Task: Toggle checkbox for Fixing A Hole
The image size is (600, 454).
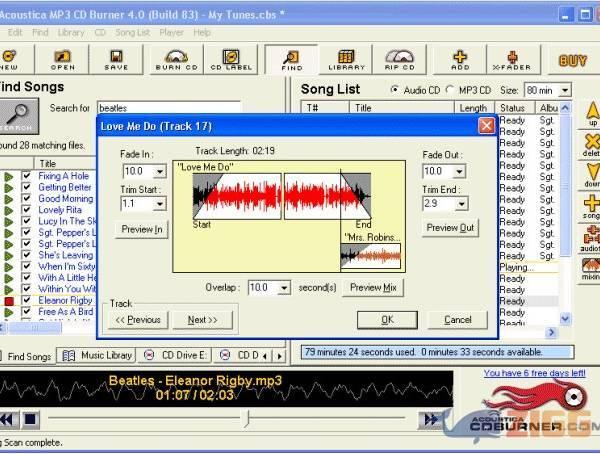Action: click(26, 176)
